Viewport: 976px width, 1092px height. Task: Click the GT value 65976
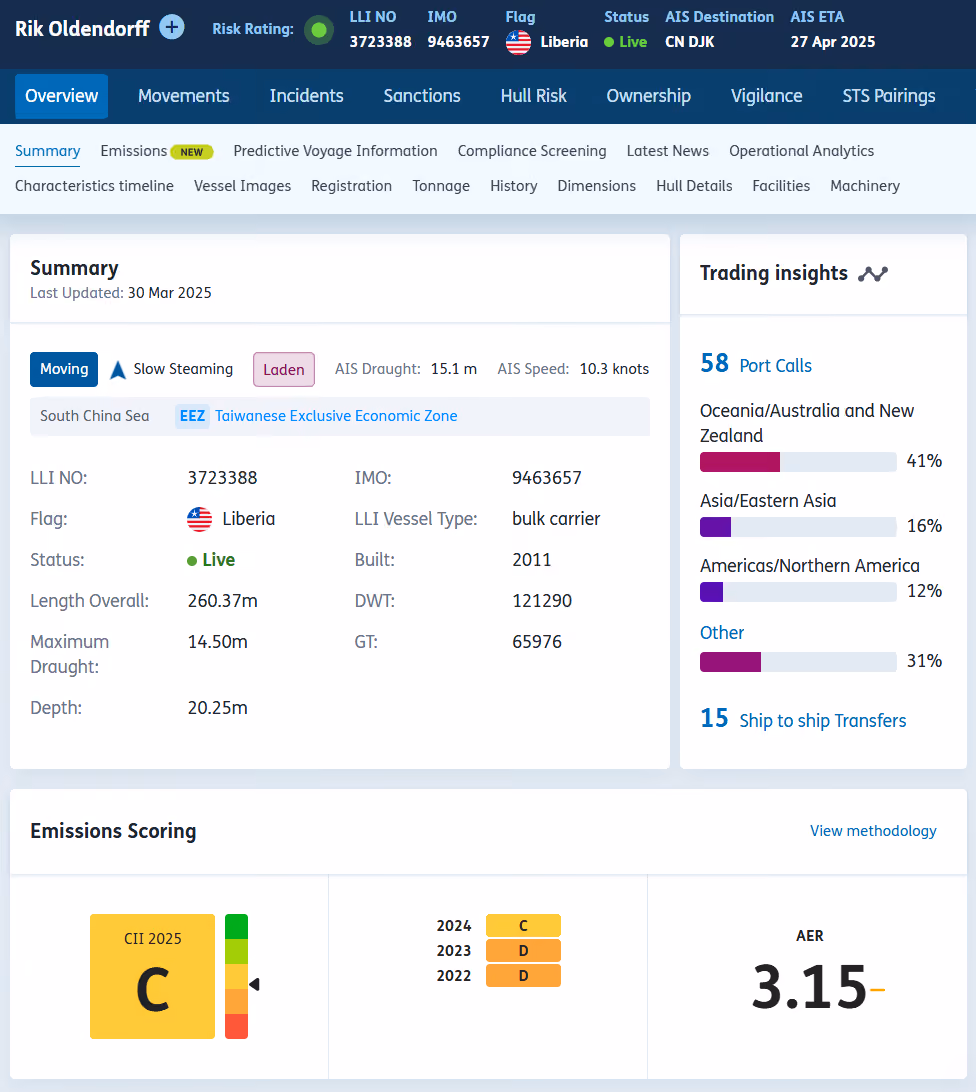(537, 642)
